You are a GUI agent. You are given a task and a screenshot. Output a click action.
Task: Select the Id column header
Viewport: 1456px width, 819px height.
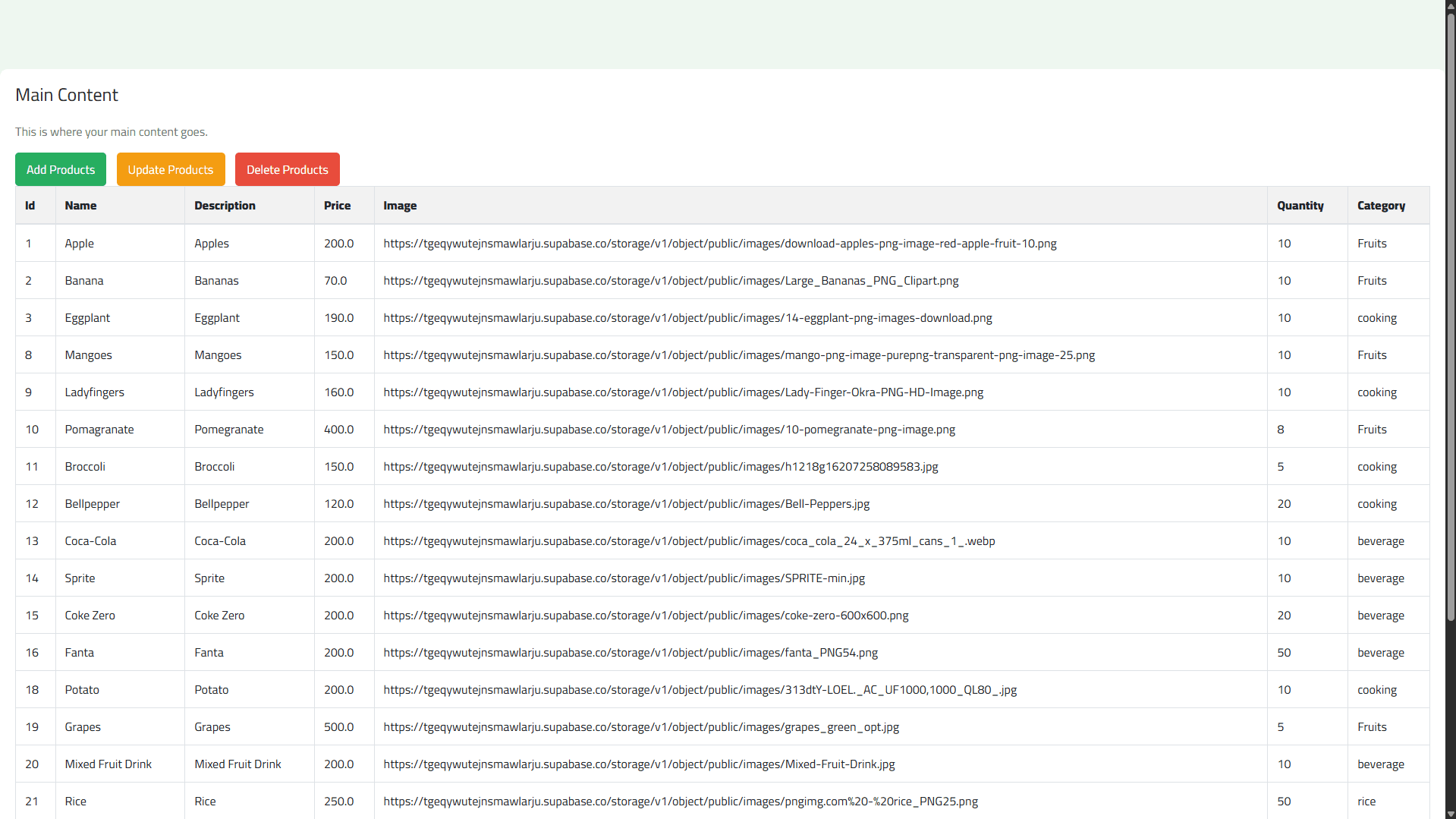tap(30, 205)
